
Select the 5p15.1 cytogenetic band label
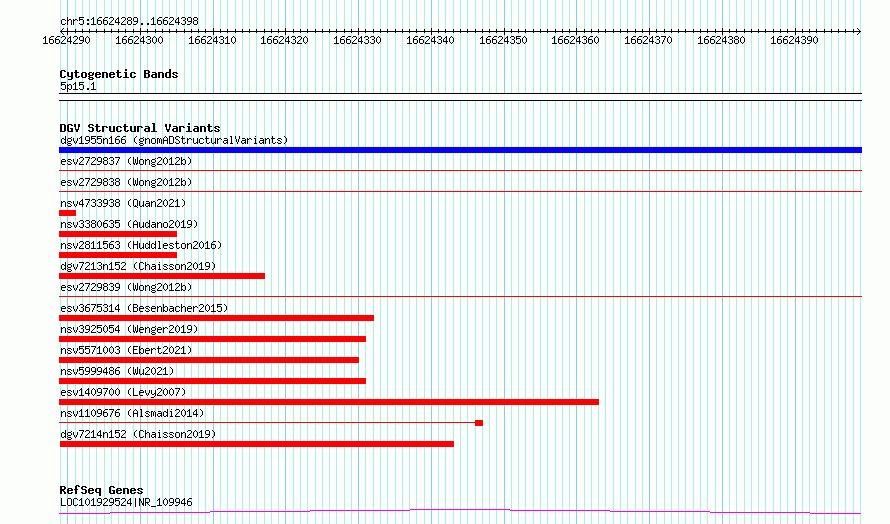(x=78, y=86)
